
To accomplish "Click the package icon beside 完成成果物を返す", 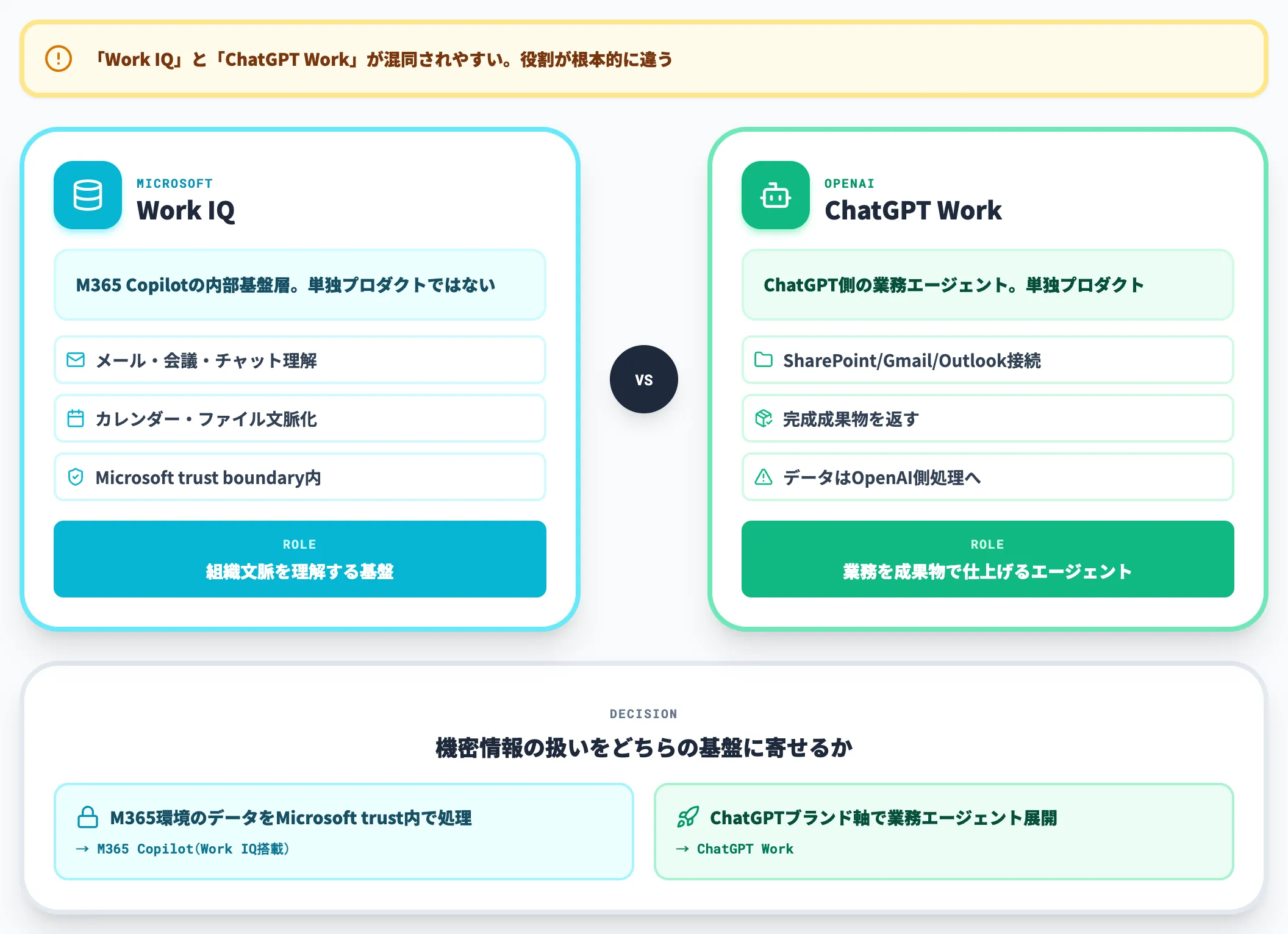I will point(764,418).
